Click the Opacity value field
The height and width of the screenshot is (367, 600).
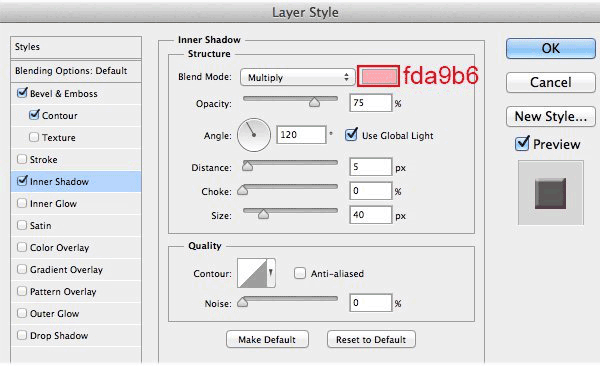pos(371,103)
